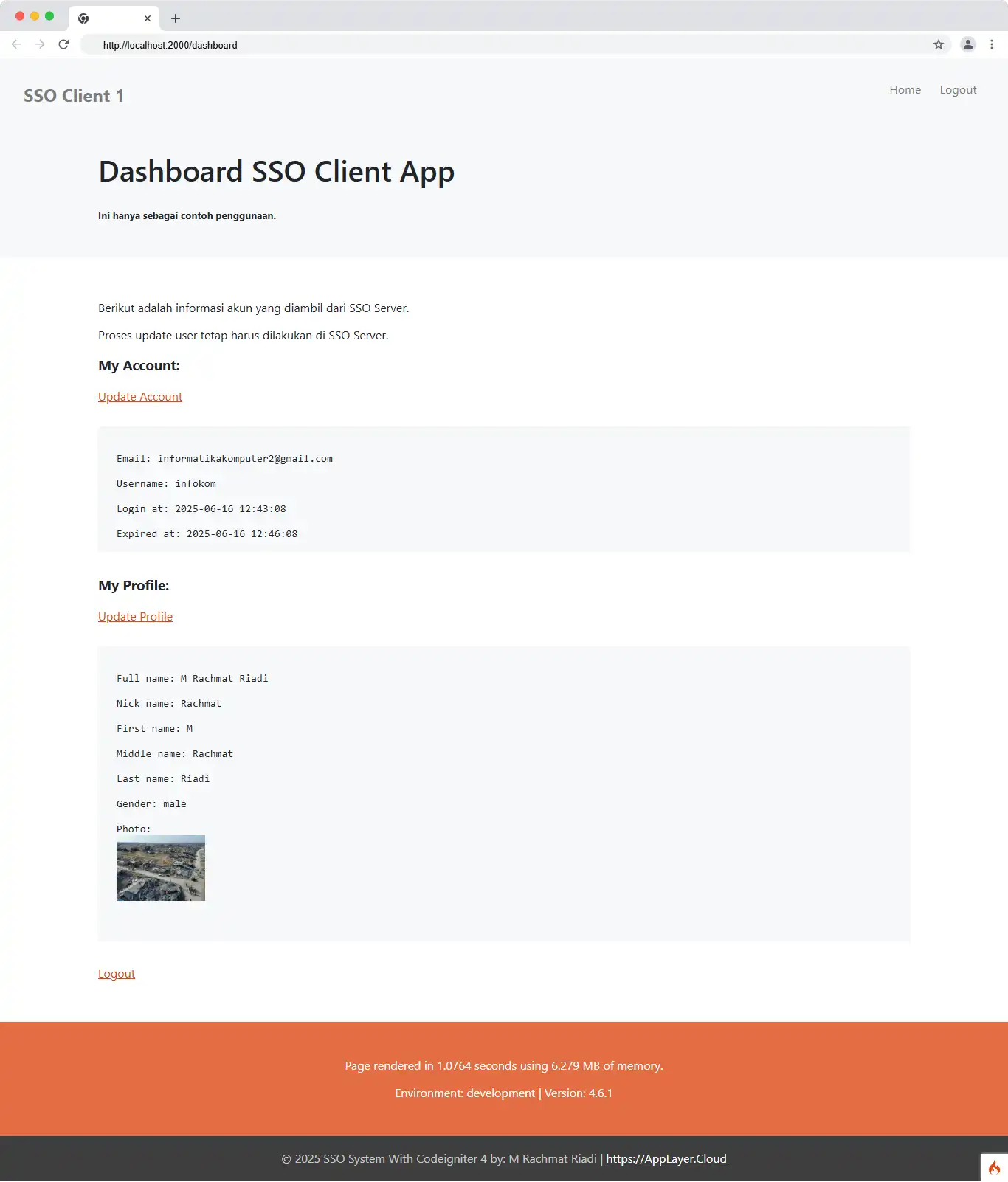
Task: Click the Proses update user tetap harus paragraph
Action: 244,336
